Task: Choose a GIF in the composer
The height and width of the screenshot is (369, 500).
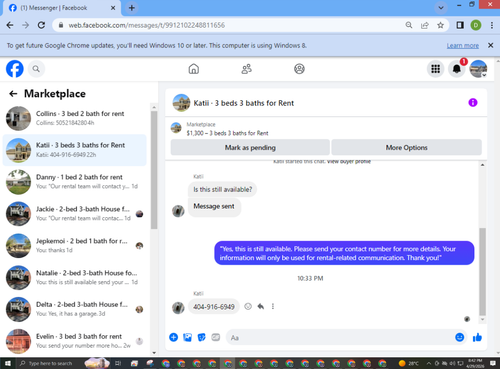Action: [216, 337]
